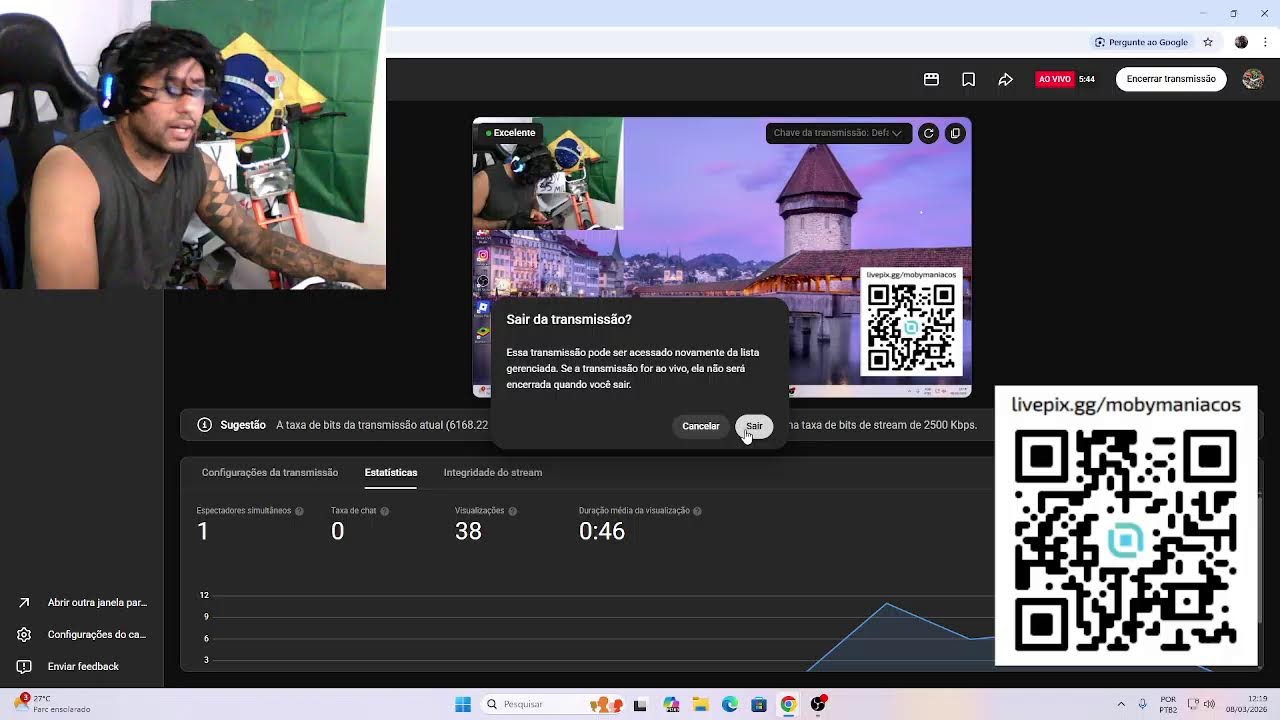1280x720 pixels.
Task: Open Microsoft Edge from taskbar
Action: (730, 704)
